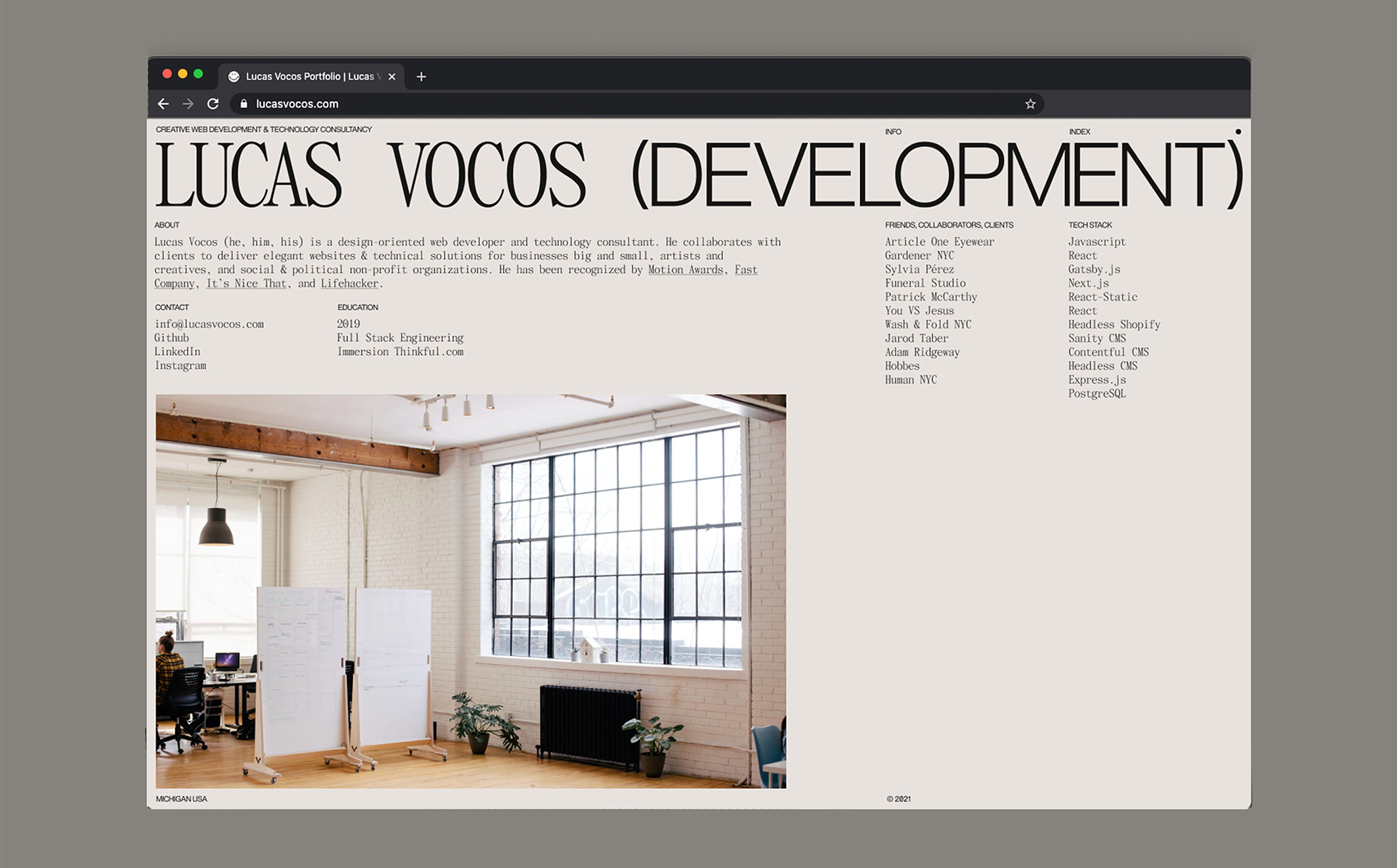Click the browser forward arrow
Viewport: 1397px width, 868px height.
point(188,104)
